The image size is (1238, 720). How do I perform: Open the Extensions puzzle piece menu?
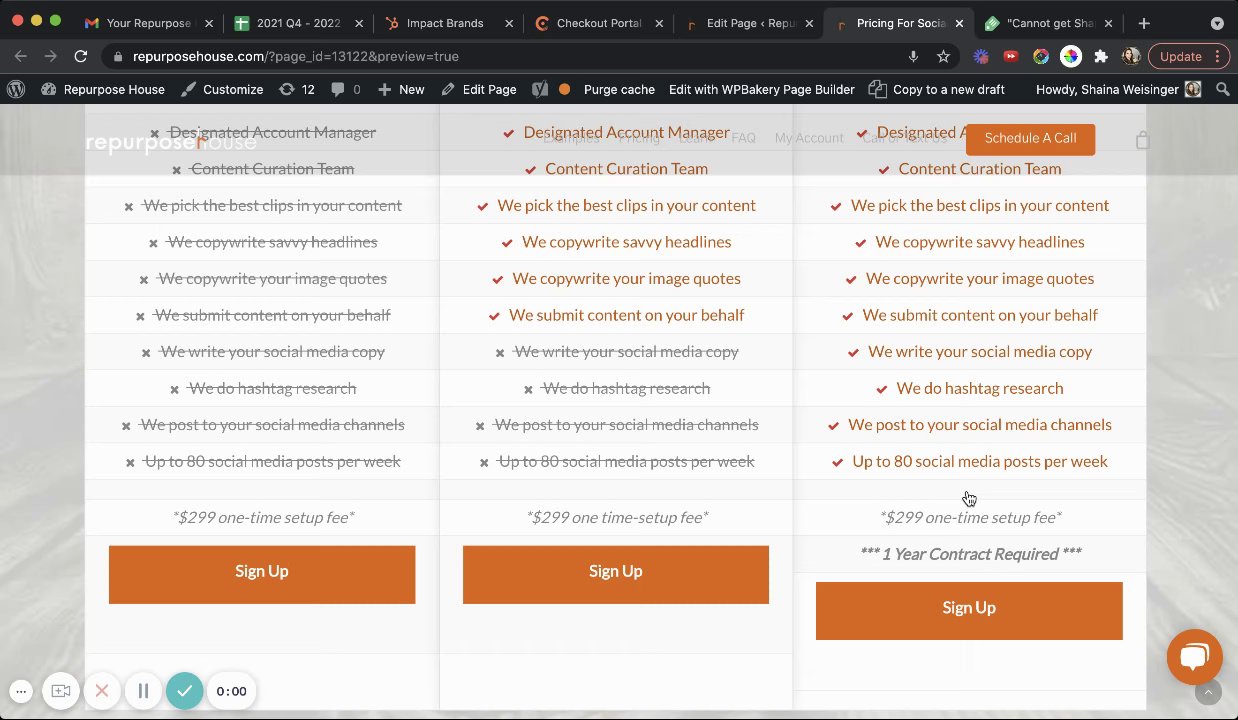[1101, 57]
